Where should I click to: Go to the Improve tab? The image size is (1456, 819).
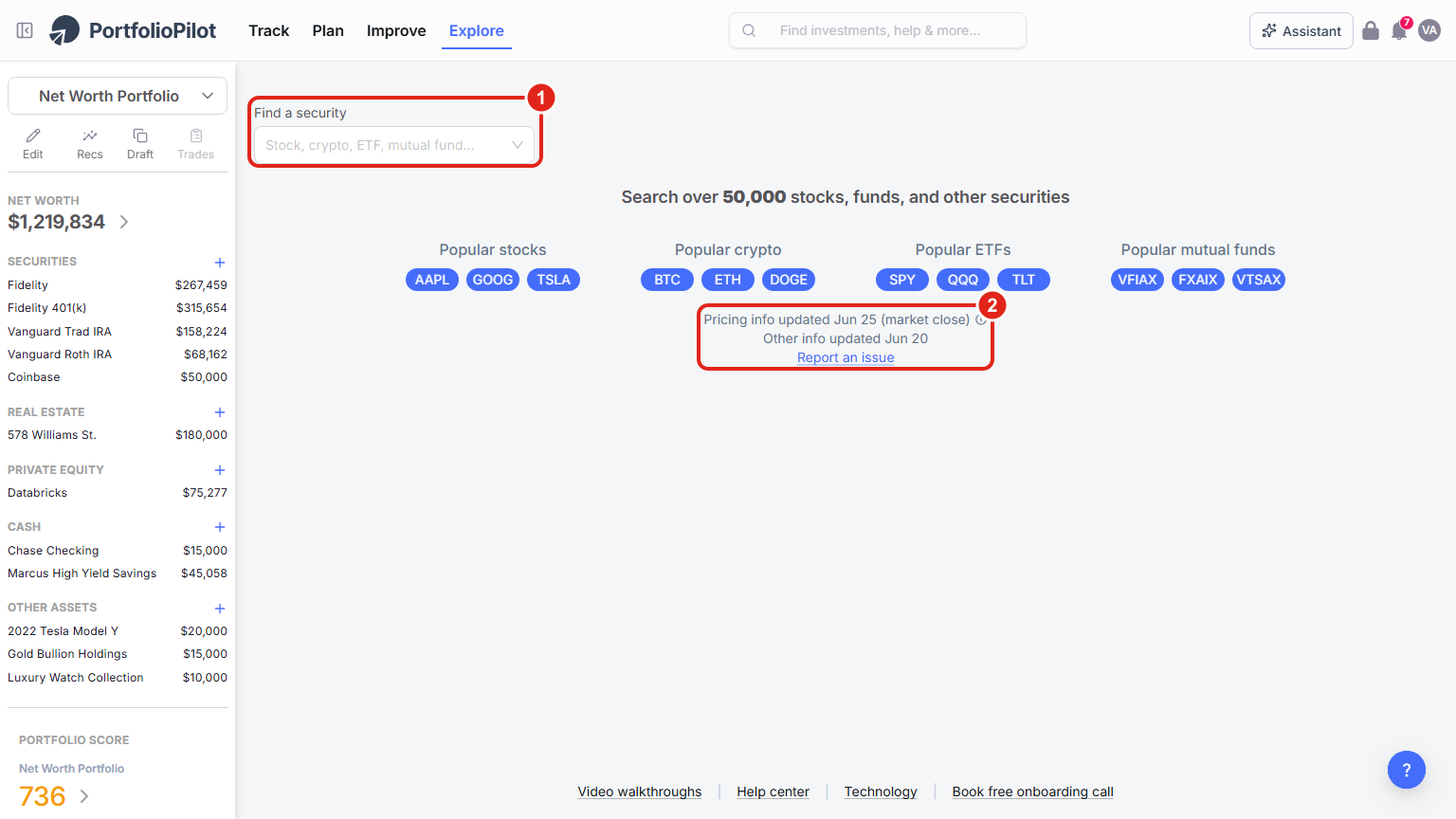[396, 30]
